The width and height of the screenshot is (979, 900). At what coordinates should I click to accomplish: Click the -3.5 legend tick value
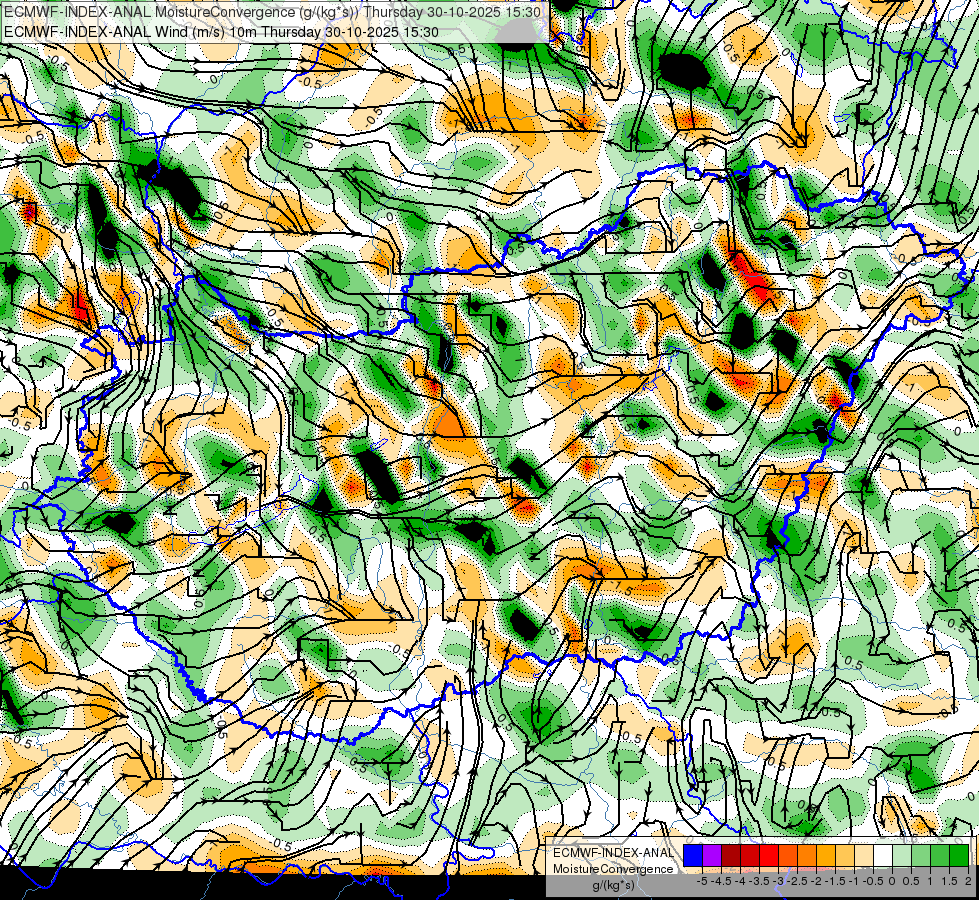[759, 881]
